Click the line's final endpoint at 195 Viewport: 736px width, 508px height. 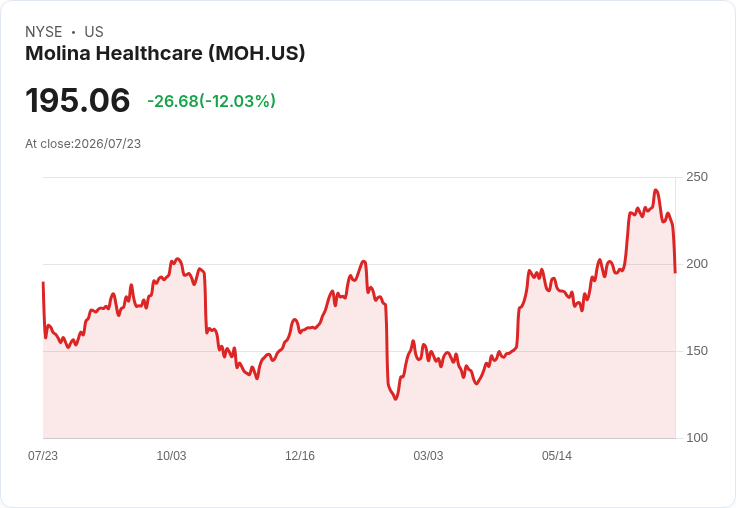675,272
